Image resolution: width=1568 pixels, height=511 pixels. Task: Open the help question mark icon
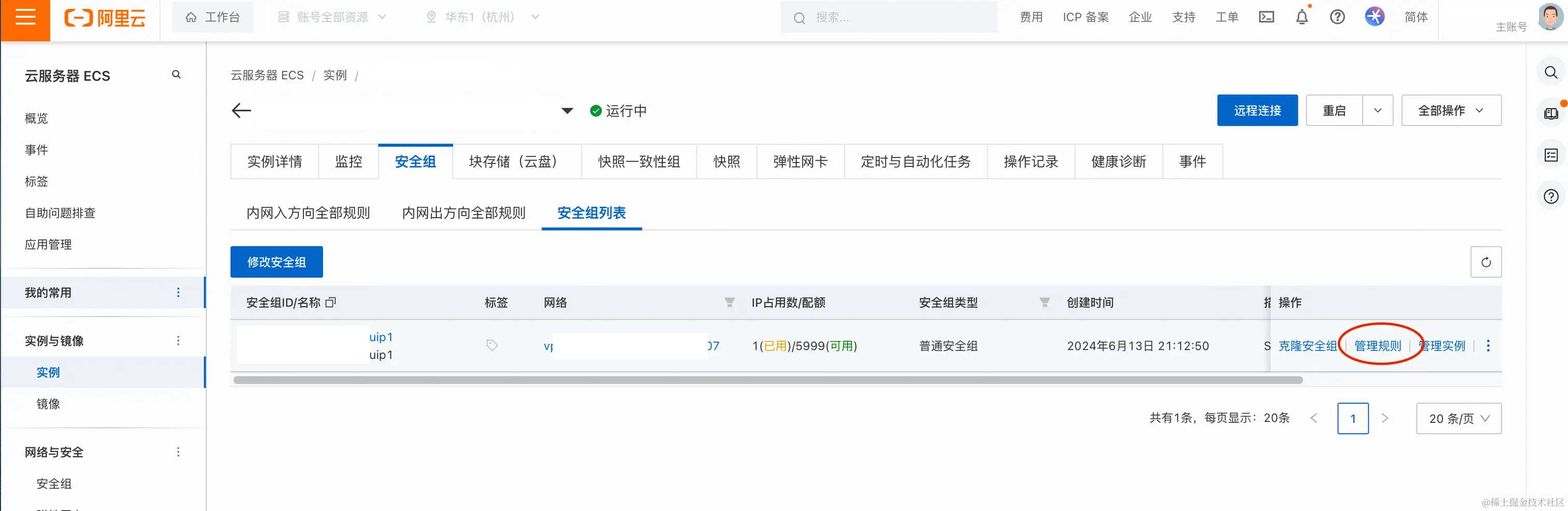click(1337, 17)
